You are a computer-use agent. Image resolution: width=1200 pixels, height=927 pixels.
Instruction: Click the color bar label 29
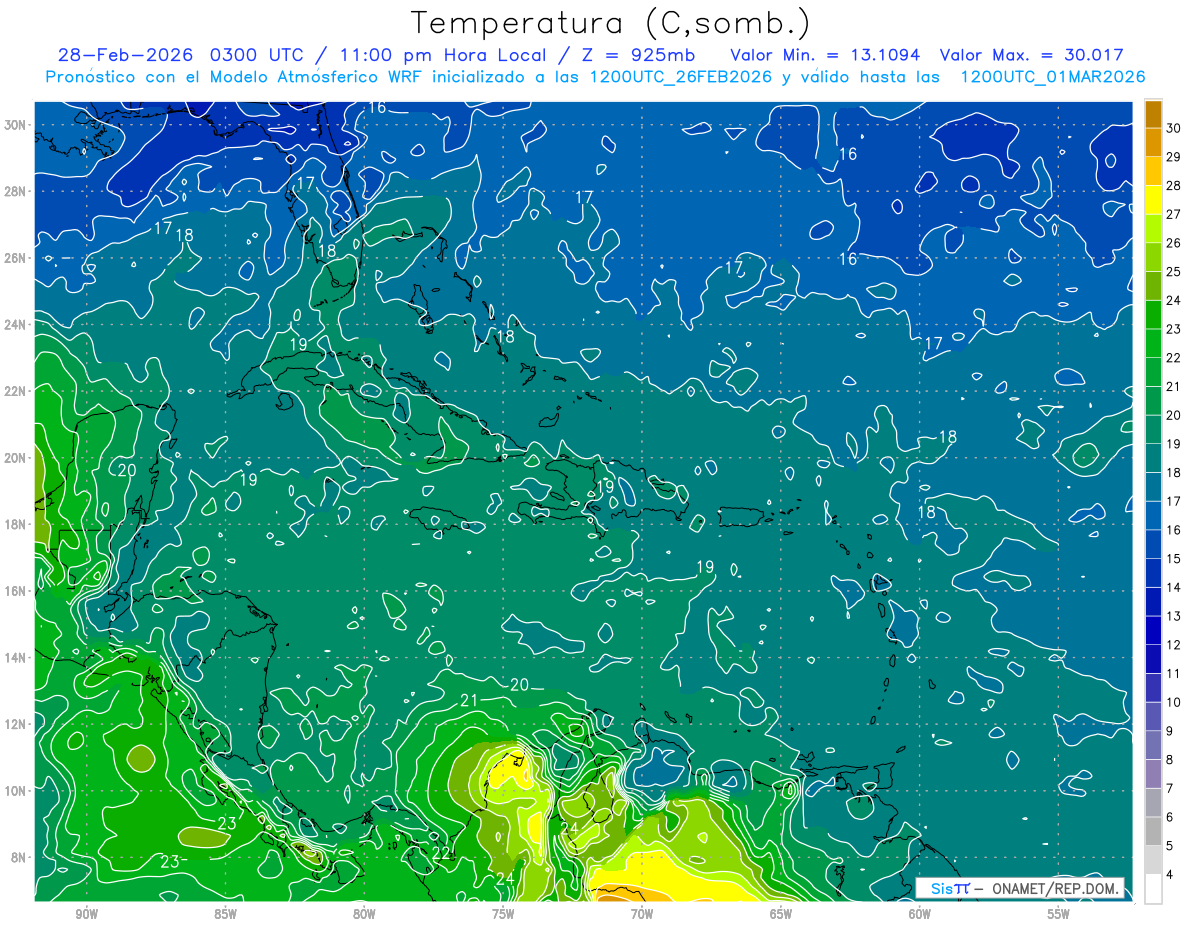1174,157
